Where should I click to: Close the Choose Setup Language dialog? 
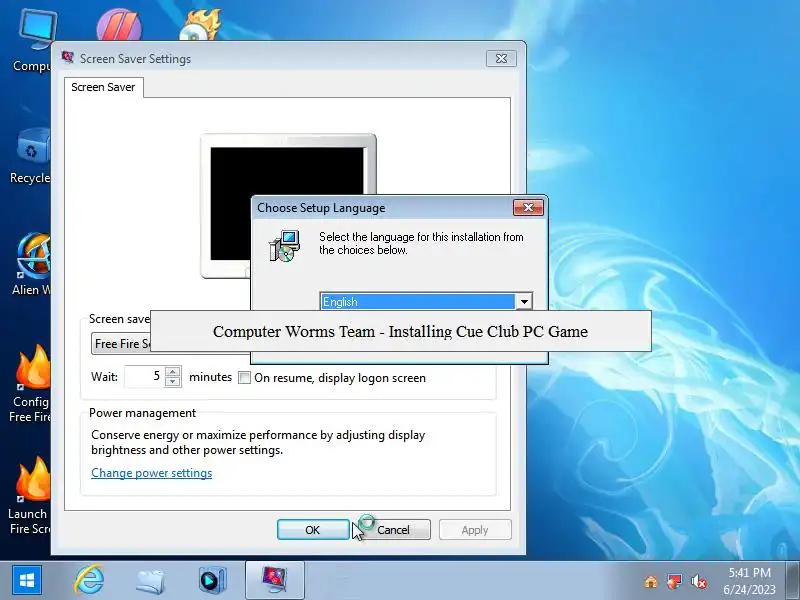(528, 207)
